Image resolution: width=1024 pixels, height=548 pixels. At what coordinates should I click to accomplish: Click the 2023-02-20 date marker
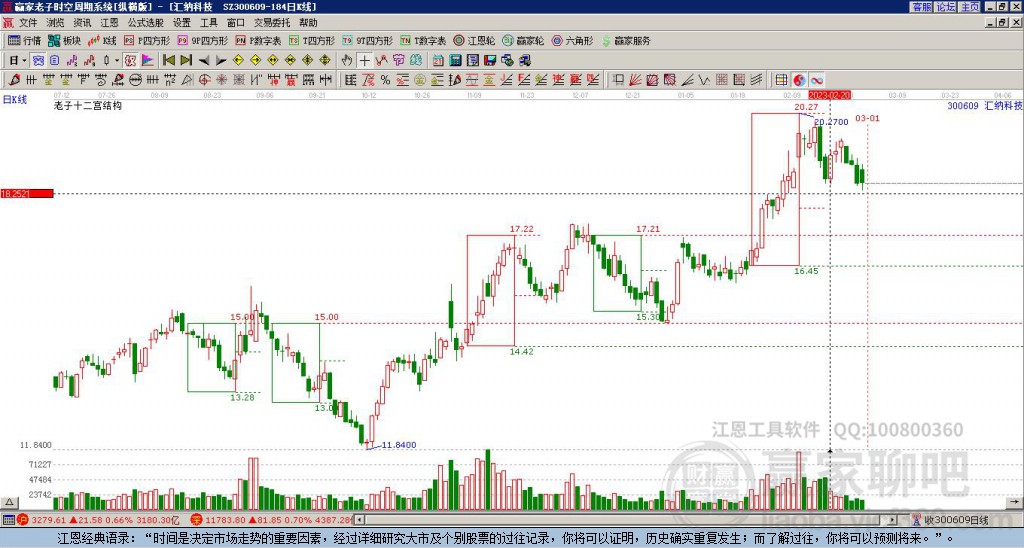point(829,95)
